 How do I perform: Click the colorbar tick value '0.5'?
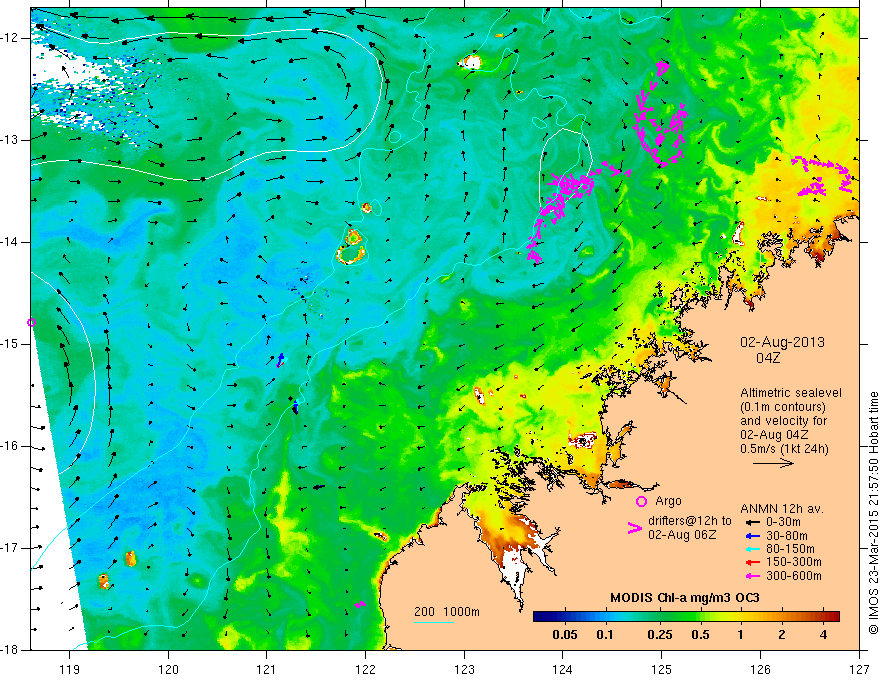pos(700,635)
